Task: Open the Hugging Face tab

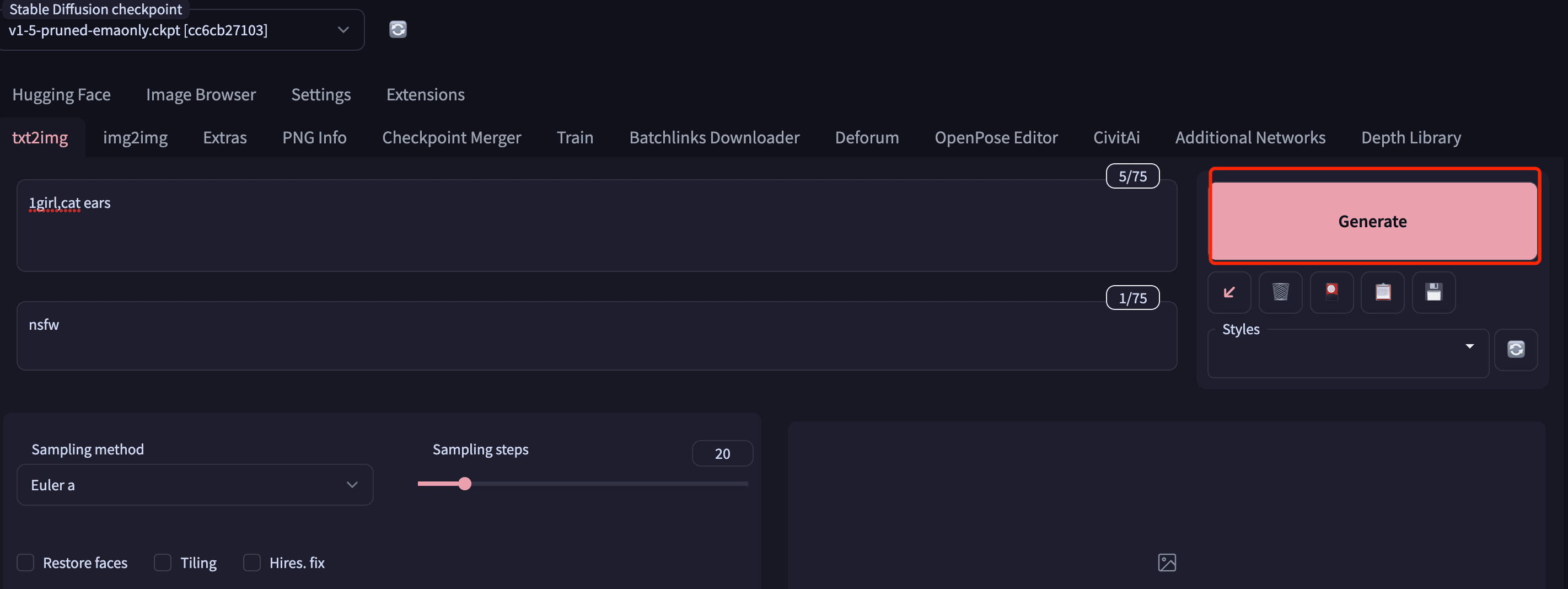Action: click(x=62, y=94)
